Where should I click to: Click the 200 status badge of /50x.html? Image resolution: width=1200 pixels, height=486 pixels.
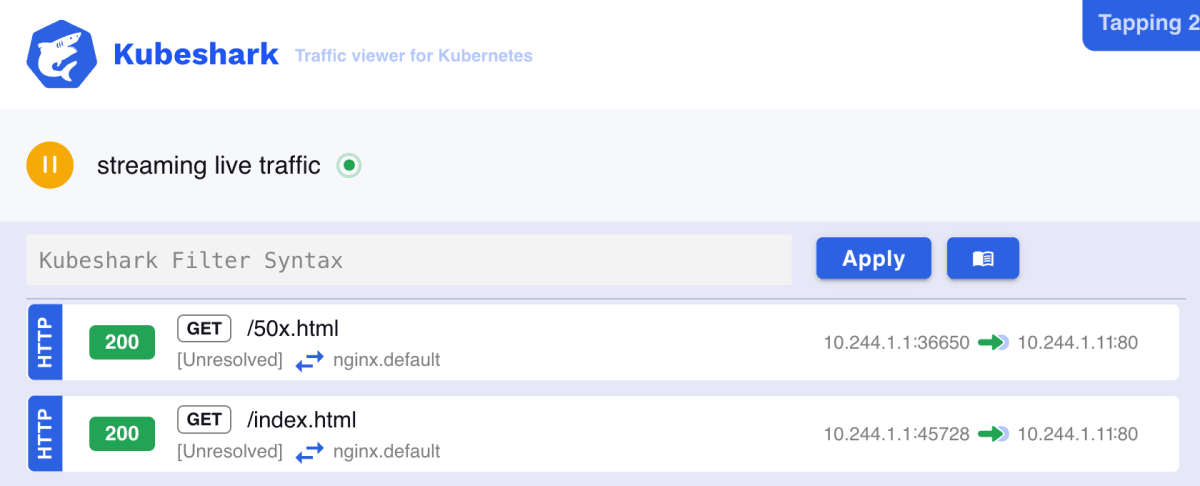pyautogui.click(x=122, y=343)
